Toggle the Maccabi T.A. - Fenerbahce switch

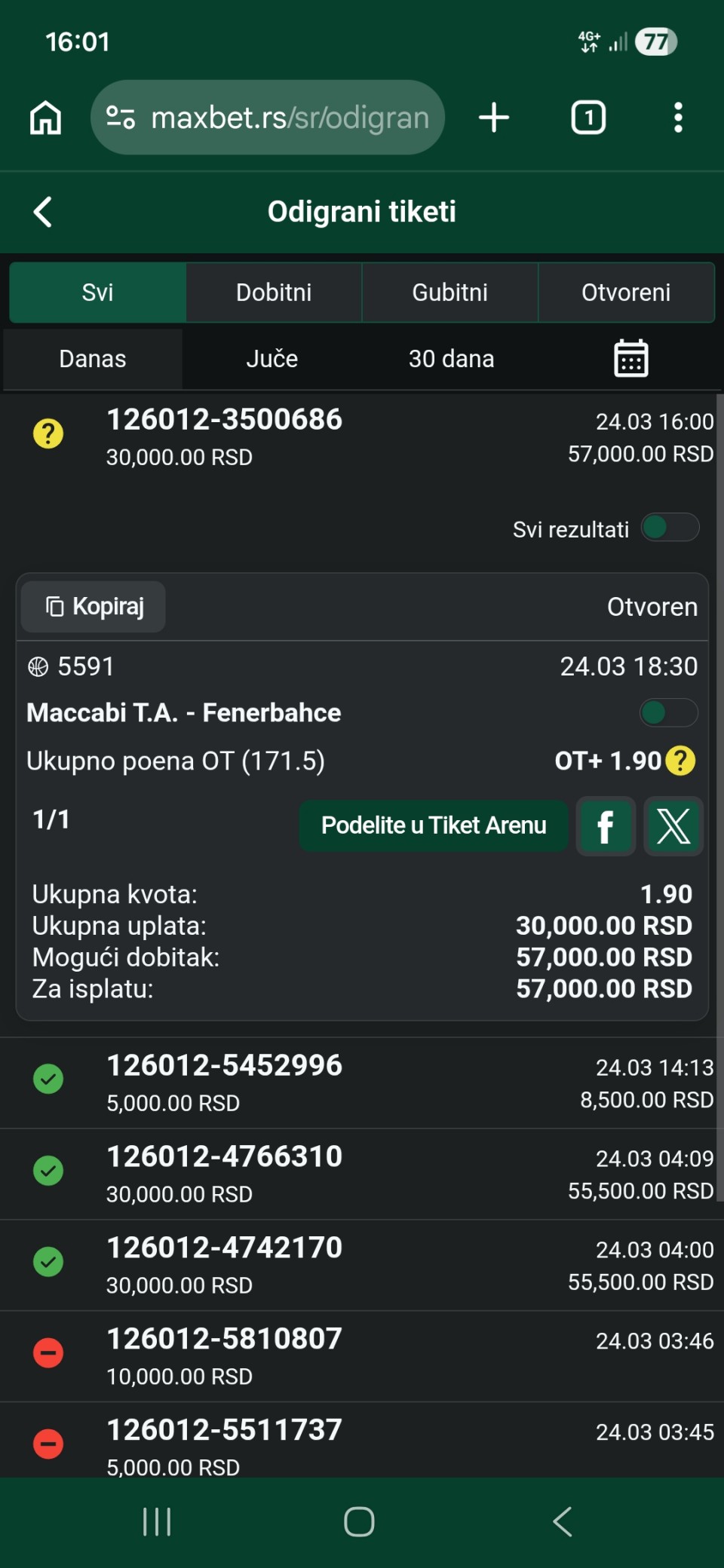pos(668,712)
